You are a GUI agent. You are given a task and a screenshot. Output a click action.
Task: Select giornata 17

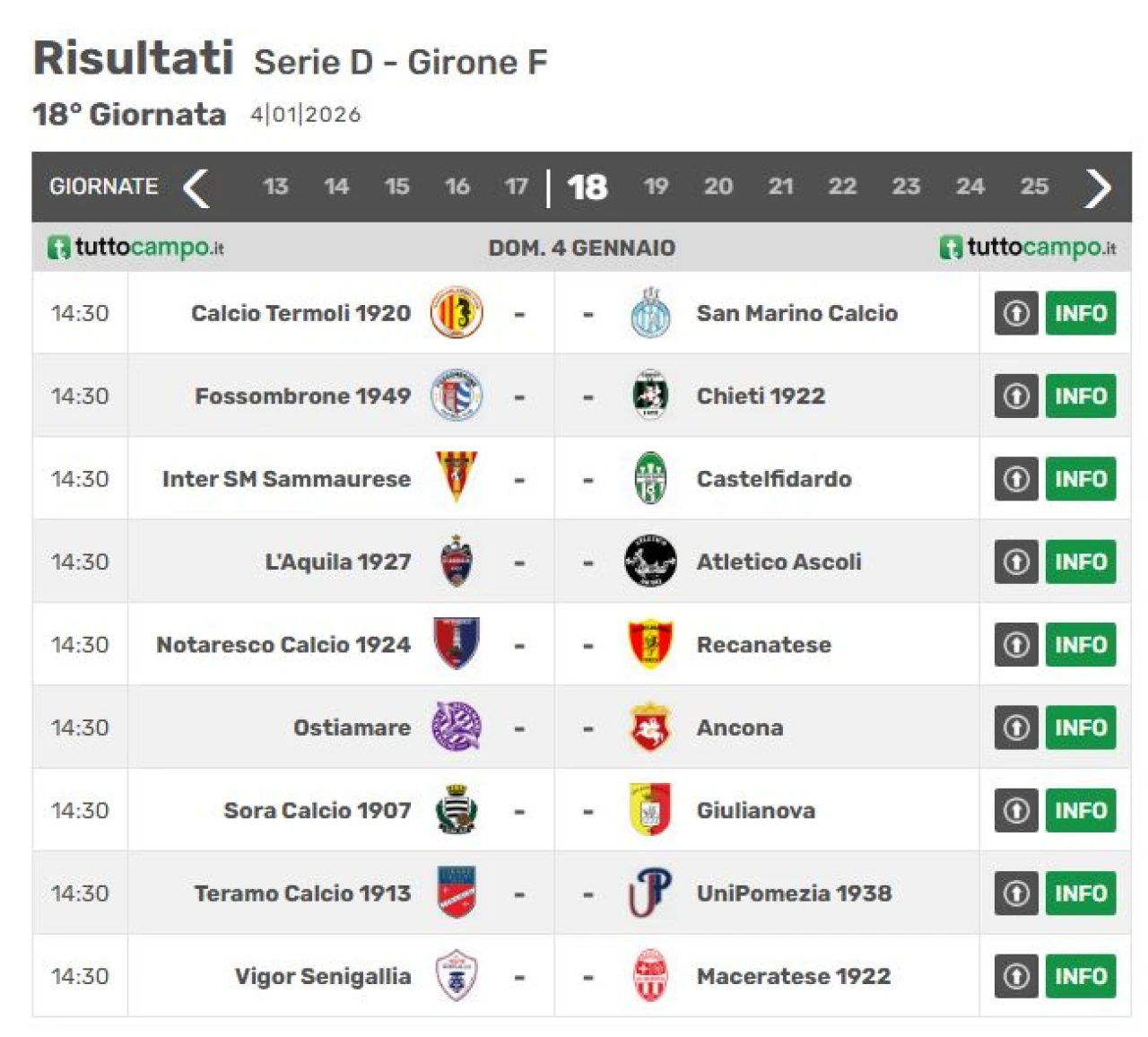[516, 187]
